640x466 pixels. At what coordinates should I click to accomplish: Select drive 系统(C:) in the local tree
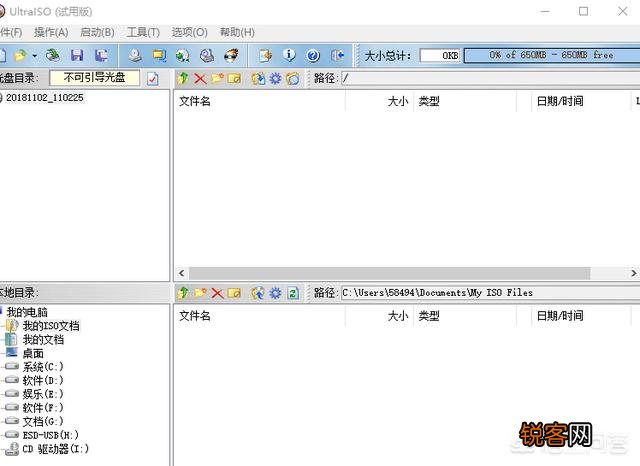pos(43,366)
